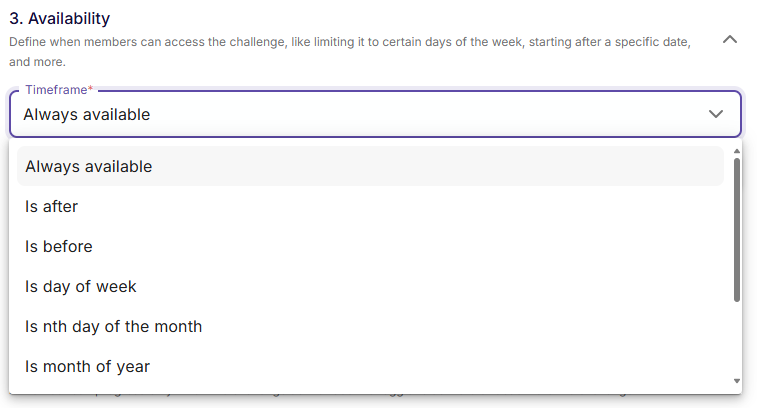Click the '3. Availability' section heading
This screenshot has width=757, height=408.
point(60,18)
